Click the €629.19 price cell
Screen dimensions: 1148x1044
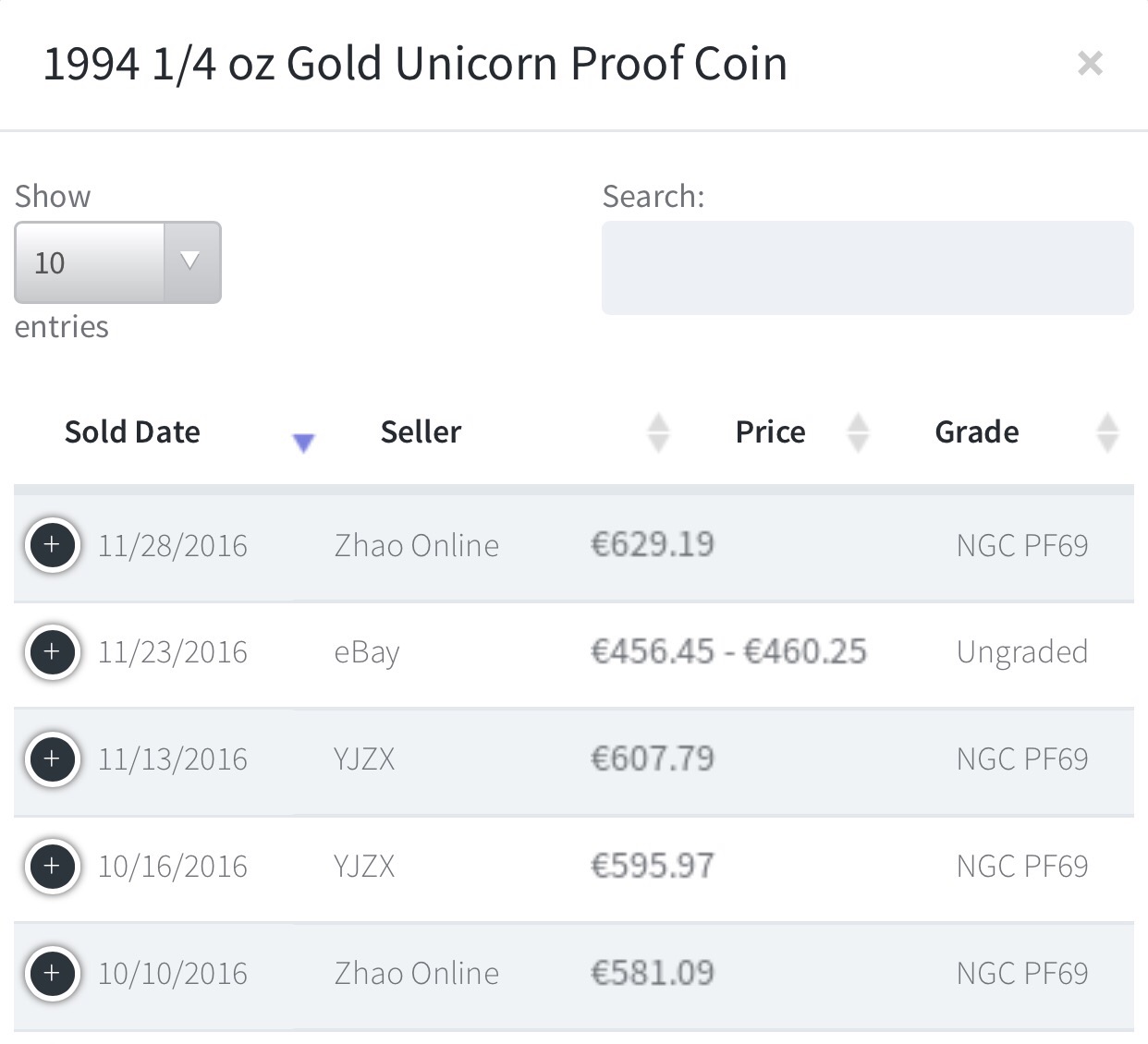(x=653, y=545)
